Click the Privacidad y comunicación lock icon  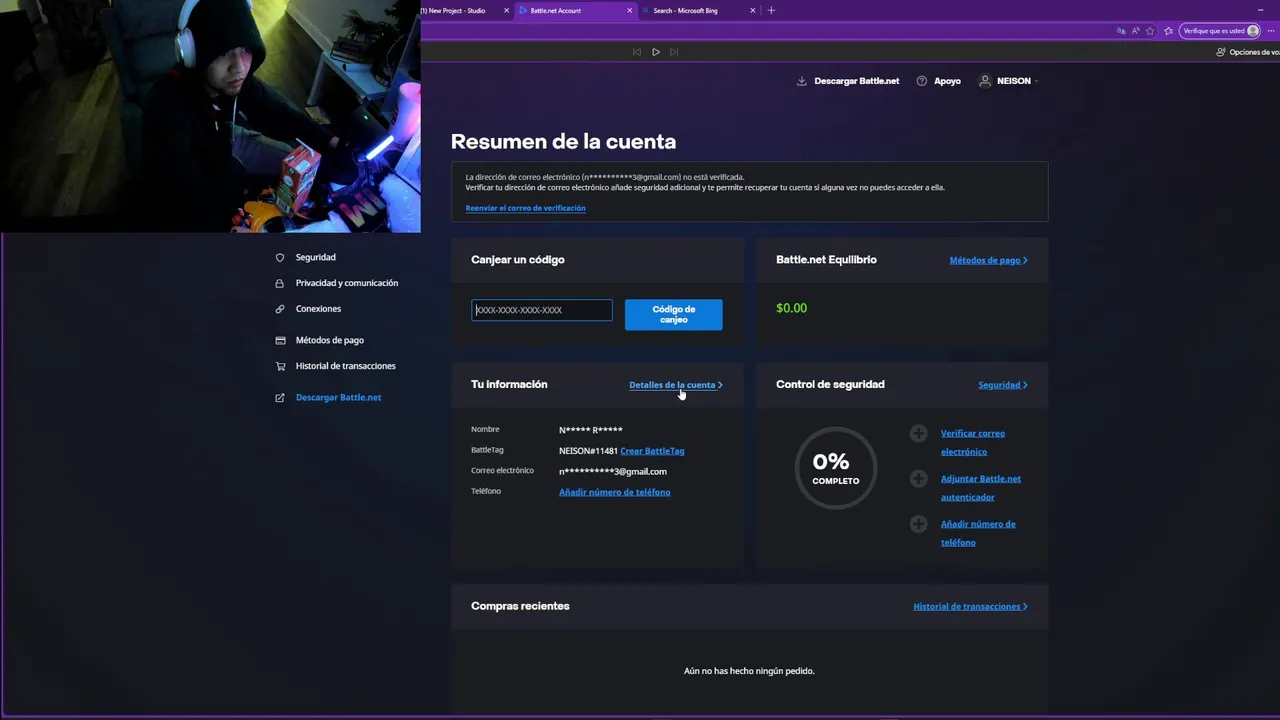coord(280,283)
